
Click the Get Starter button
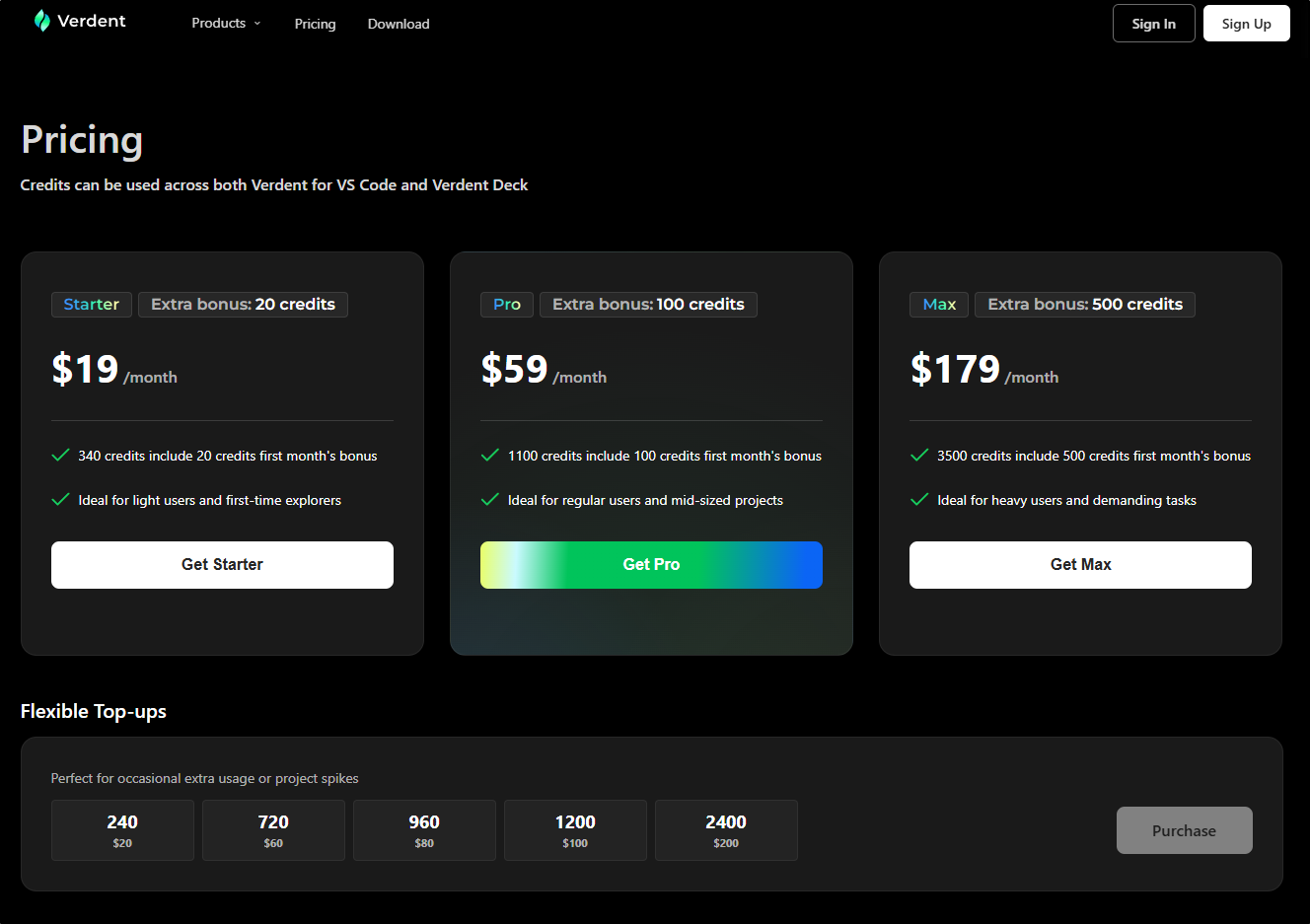pyautogui.click(x=222, y=565)
